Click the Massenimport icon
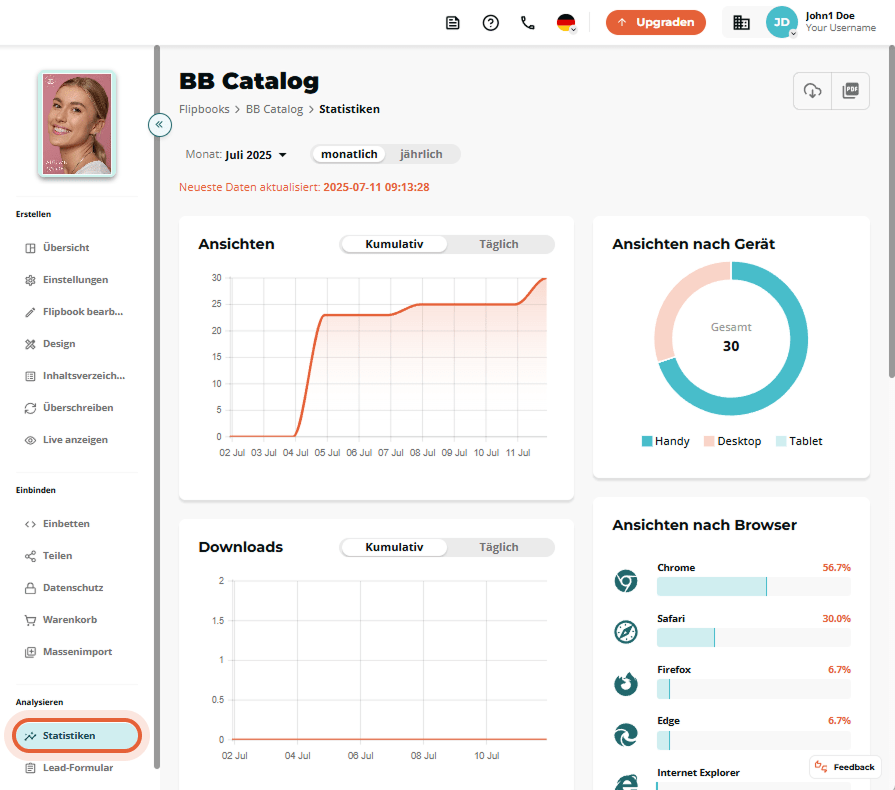Image resolution: width=895 pixels, height=790 pixels. pos(30,652)
